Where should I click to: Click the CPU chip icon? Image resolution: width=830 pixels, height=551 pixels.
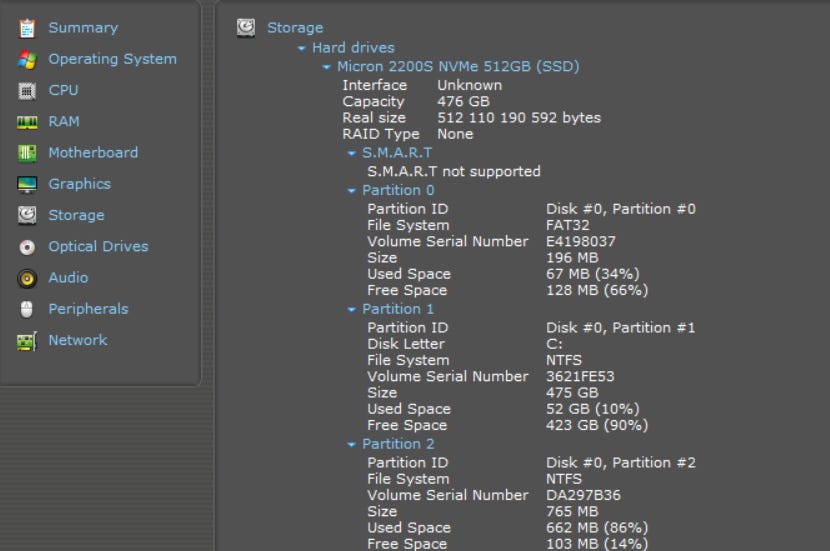[27, 90]
